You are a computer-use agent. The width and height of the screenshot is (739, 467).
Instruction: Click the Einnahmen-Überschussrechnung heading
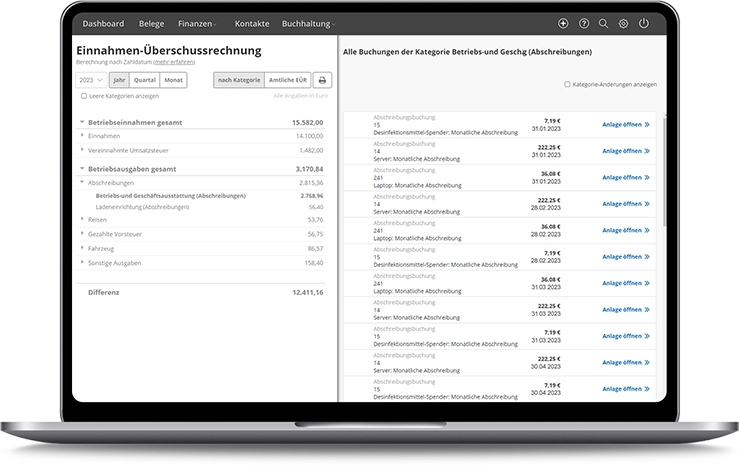[x=169, y=50]
